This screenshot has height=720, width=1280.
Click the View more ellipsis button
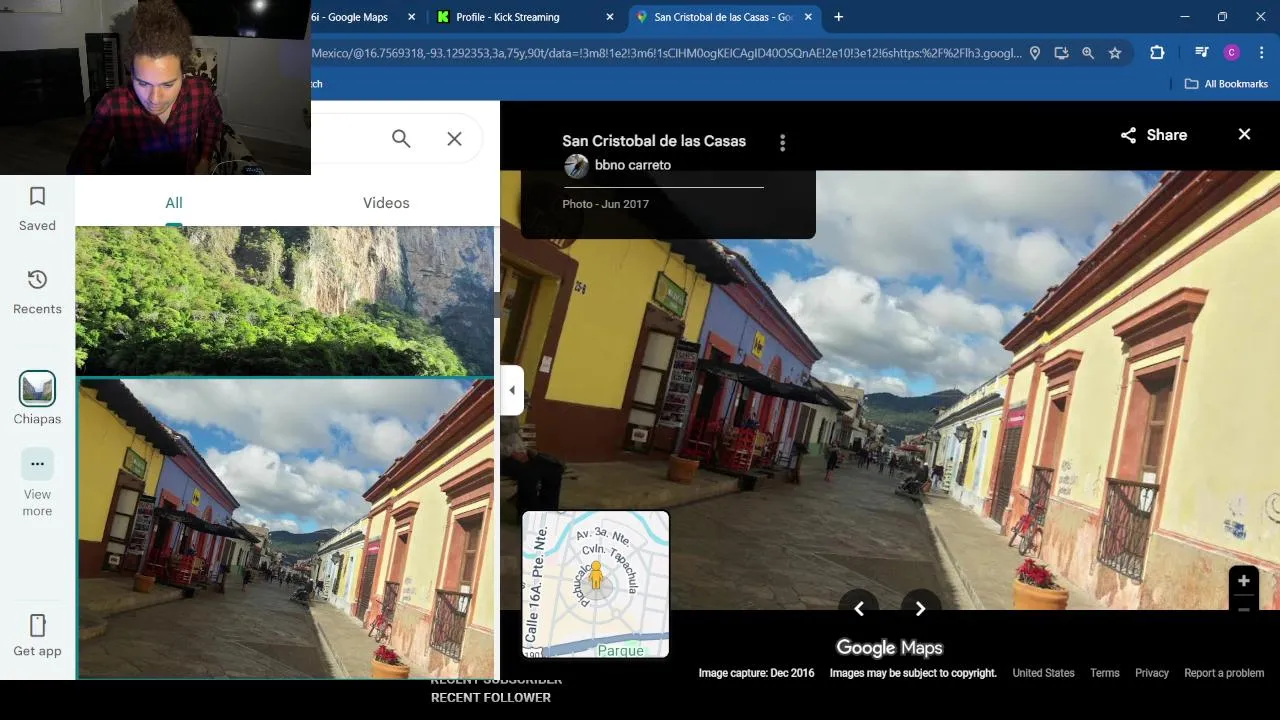click(37, 464)
